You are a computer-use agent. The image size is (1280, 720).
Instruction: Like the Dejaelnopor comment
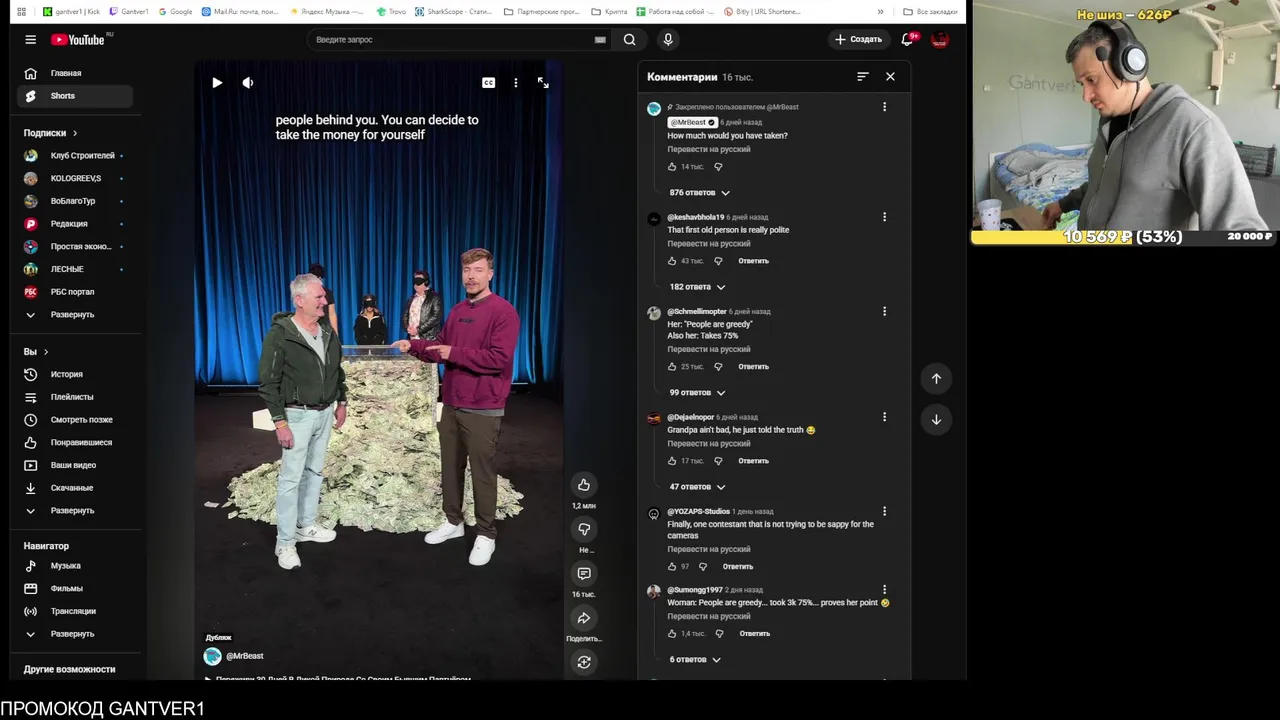pos(672,461)
